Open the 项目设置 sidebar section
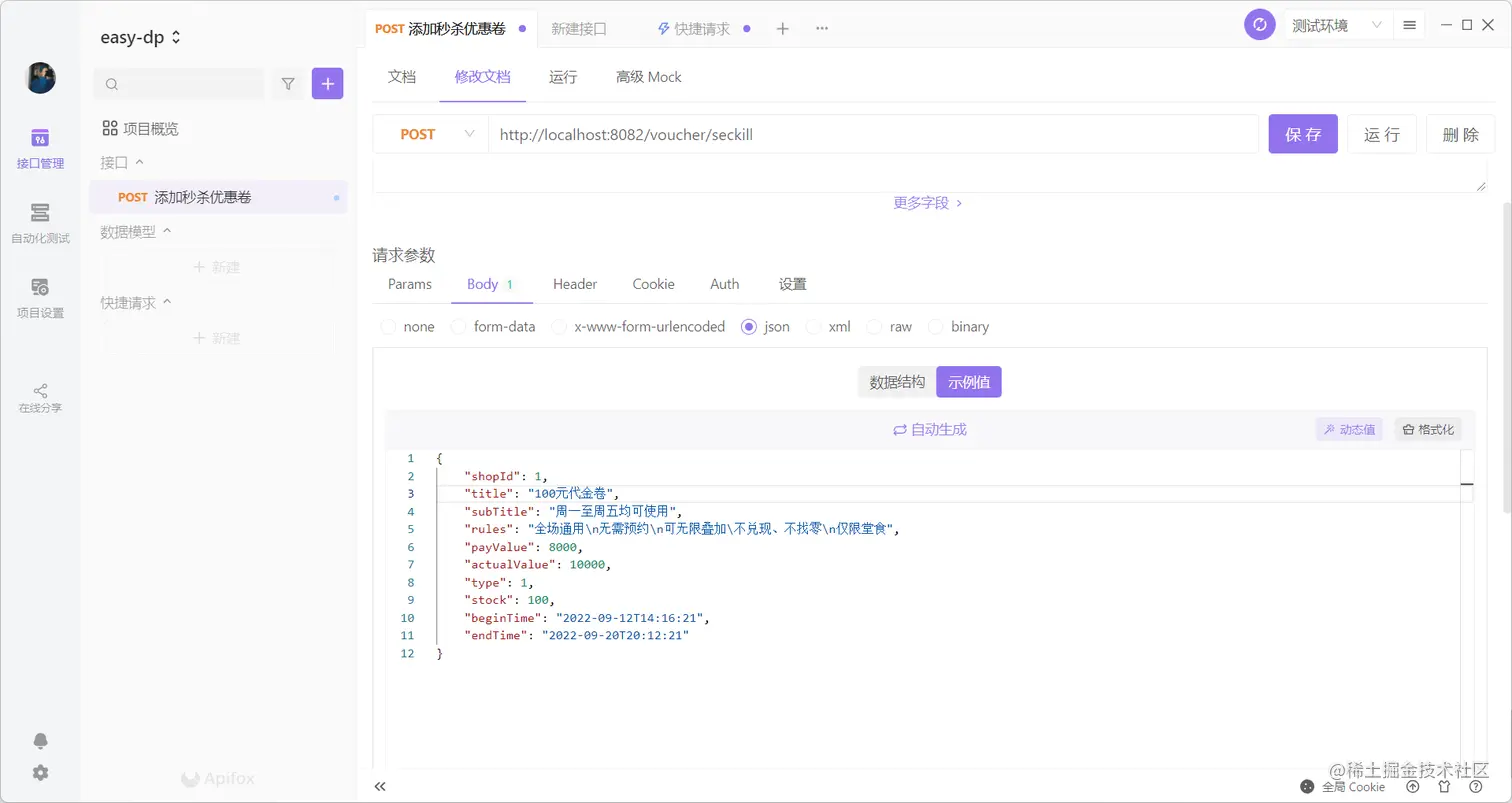Image resolution: width=1512 pixels, height=803 pixels. (x=40, y=298)
